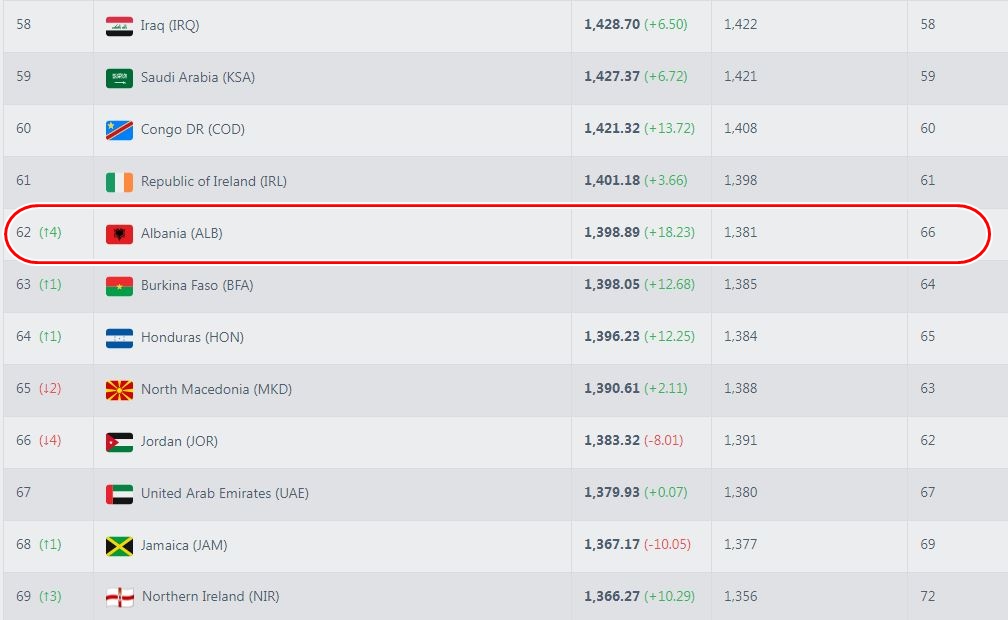Click the Iraq flag icon
The width and height of the screenshot is (1008, 620).
119,26
